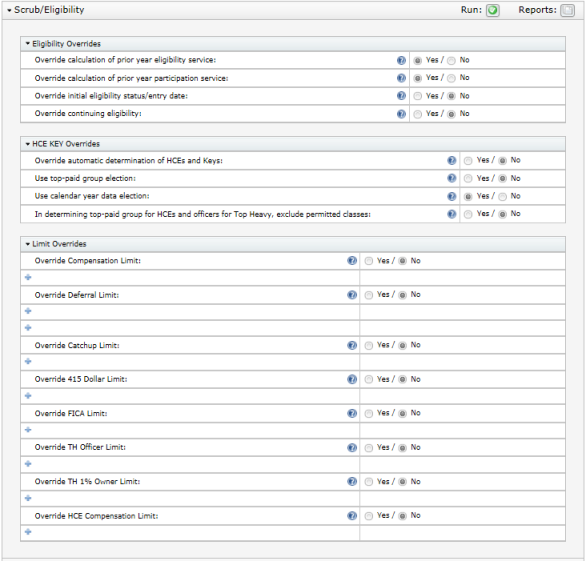The image size is (586, 561).
Task: Collapse the Scrub/Eligibility panel header
Action: (9, 10)
